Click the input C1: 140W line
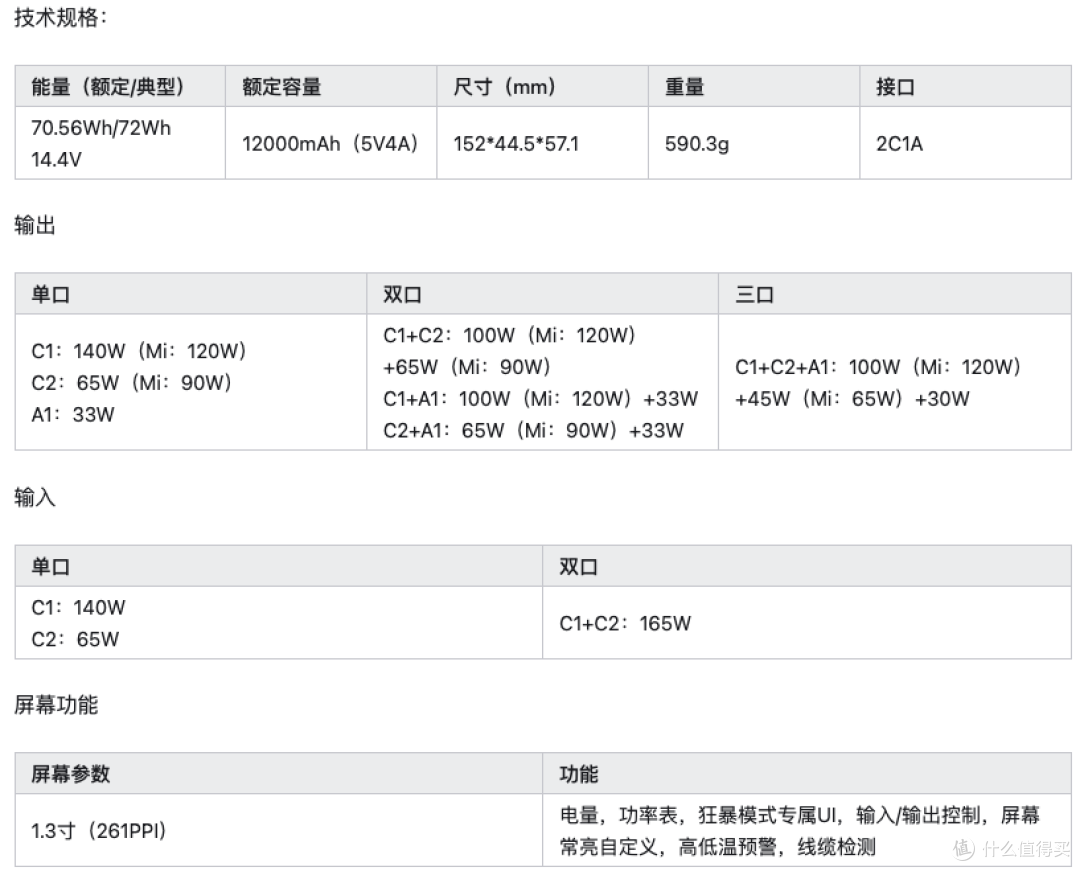The height and width of the screenshot is (871, 1080). click(x=78, y=607)
